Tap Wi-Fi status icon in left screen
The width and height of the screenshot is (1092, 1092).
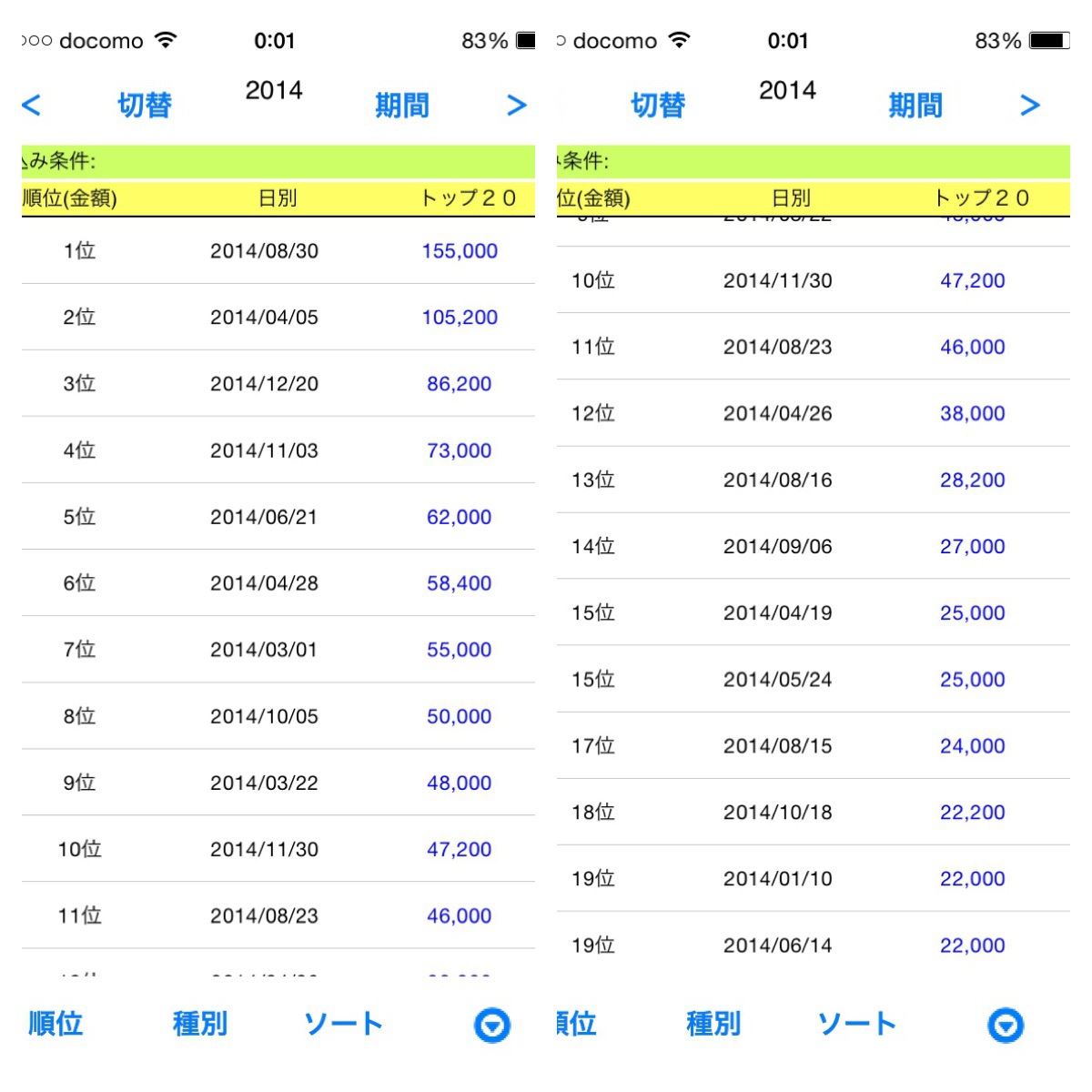click(x=166, y=40)
